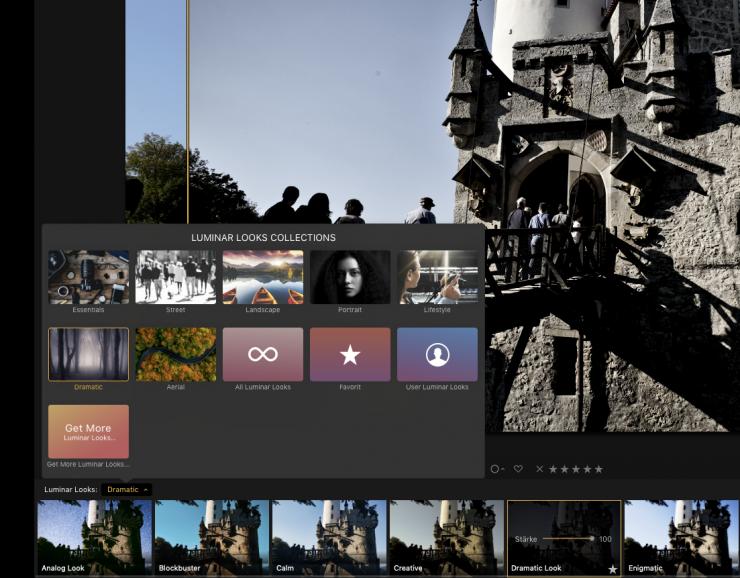Image resolution: width=740 pixels, height=578 pixels.
Task: Select the Dramatic looks collection
Action: tap(88, 354)
